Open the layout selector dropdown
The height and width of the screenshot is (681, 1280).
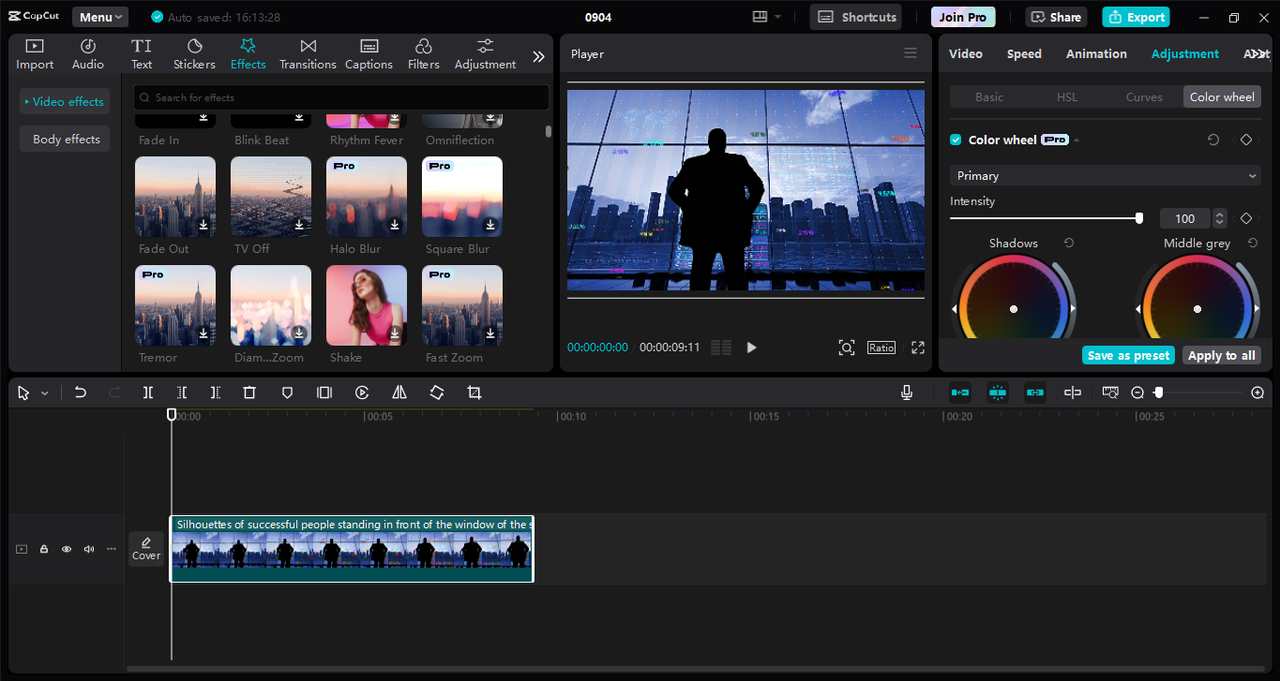pyautogui.click(x=766, y=17)
